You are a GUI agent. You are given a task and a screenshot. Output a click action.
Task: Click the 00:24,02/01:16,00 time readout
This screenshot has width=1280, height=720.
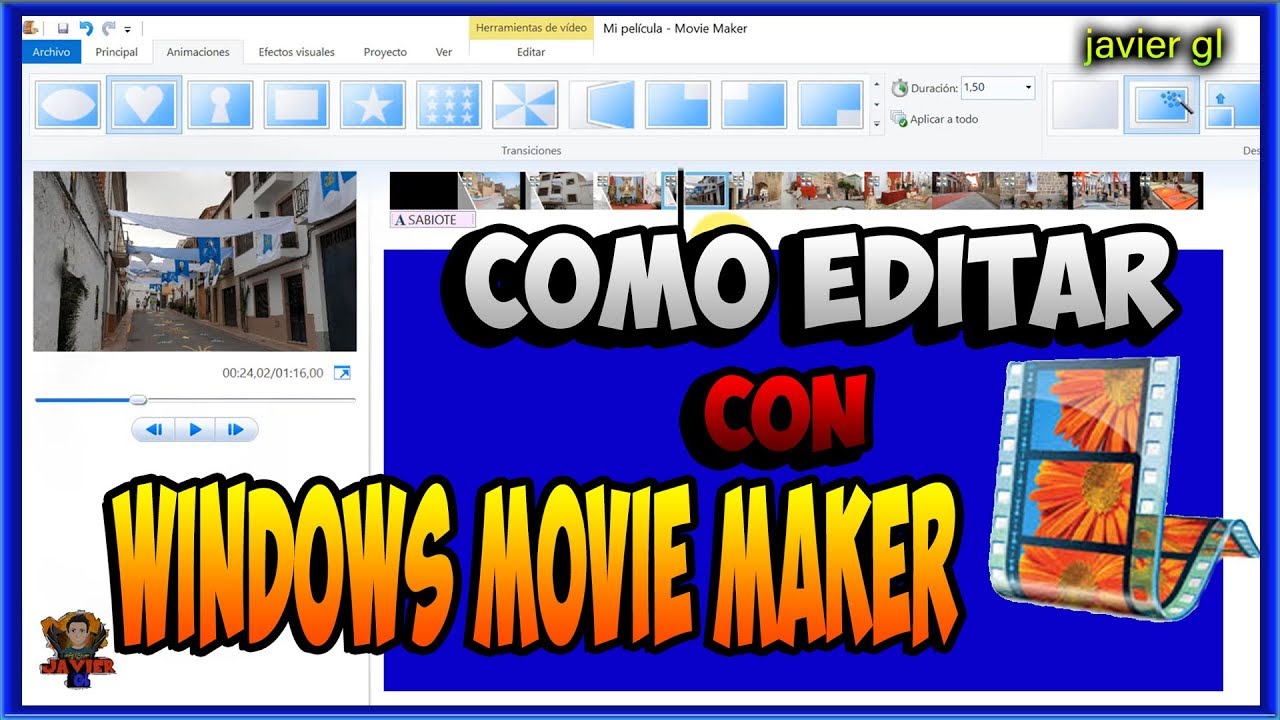pyautogui.click(x=273, y=373)
